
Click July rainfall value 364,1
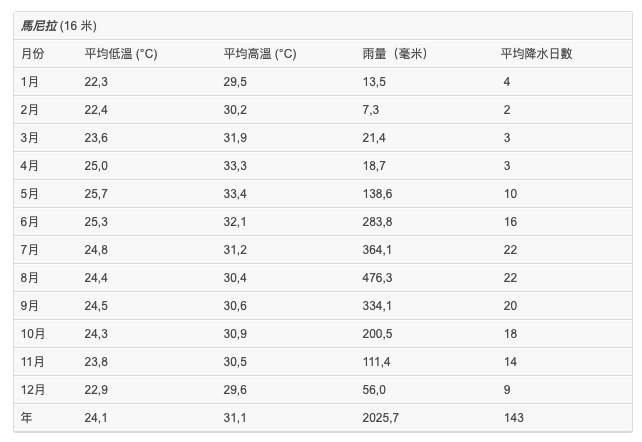pyautogui.click(x=378, y=249)
